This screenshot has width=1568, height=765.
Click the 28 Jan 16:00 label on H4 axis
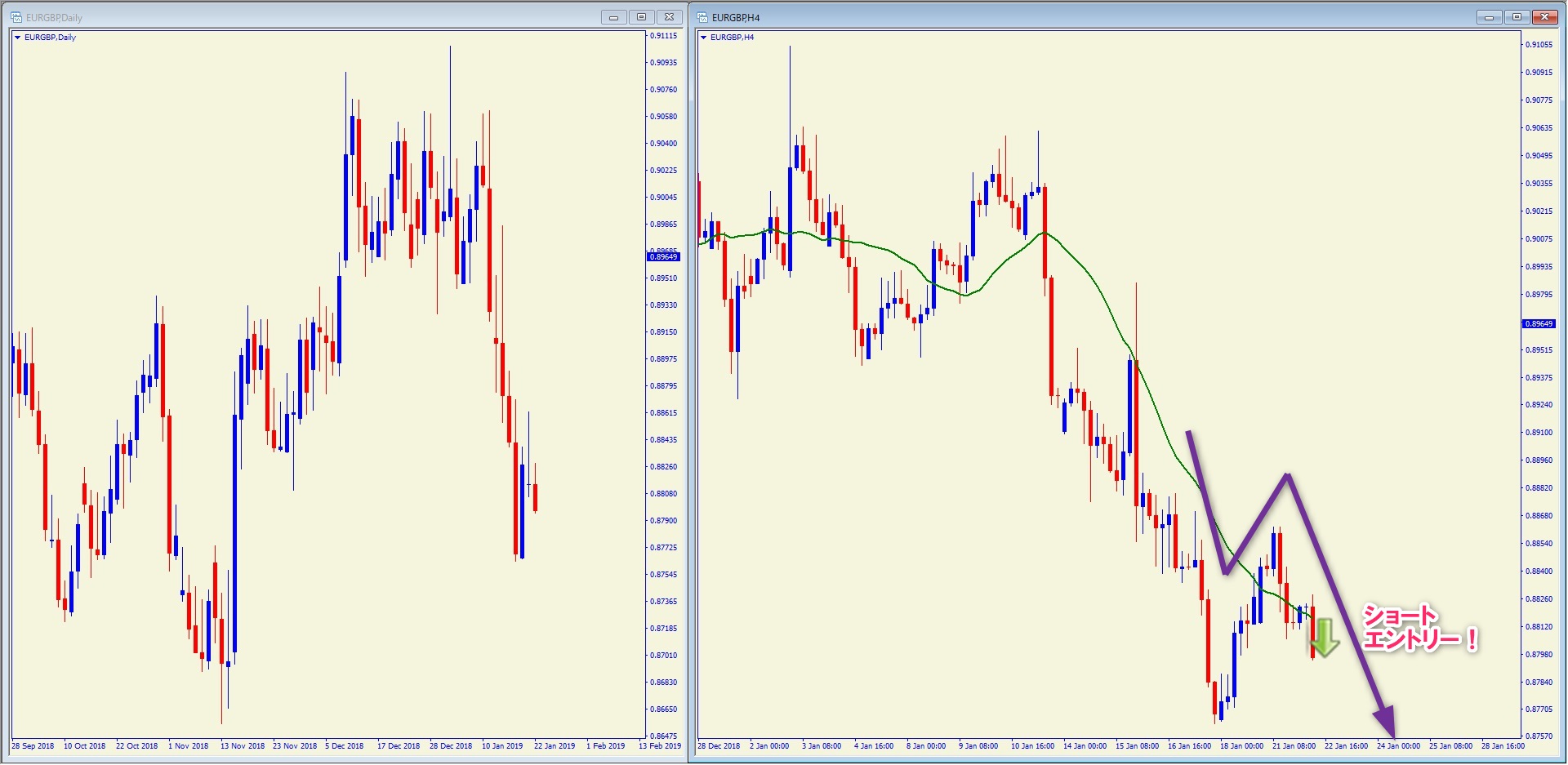click(x=1503, y=746)
